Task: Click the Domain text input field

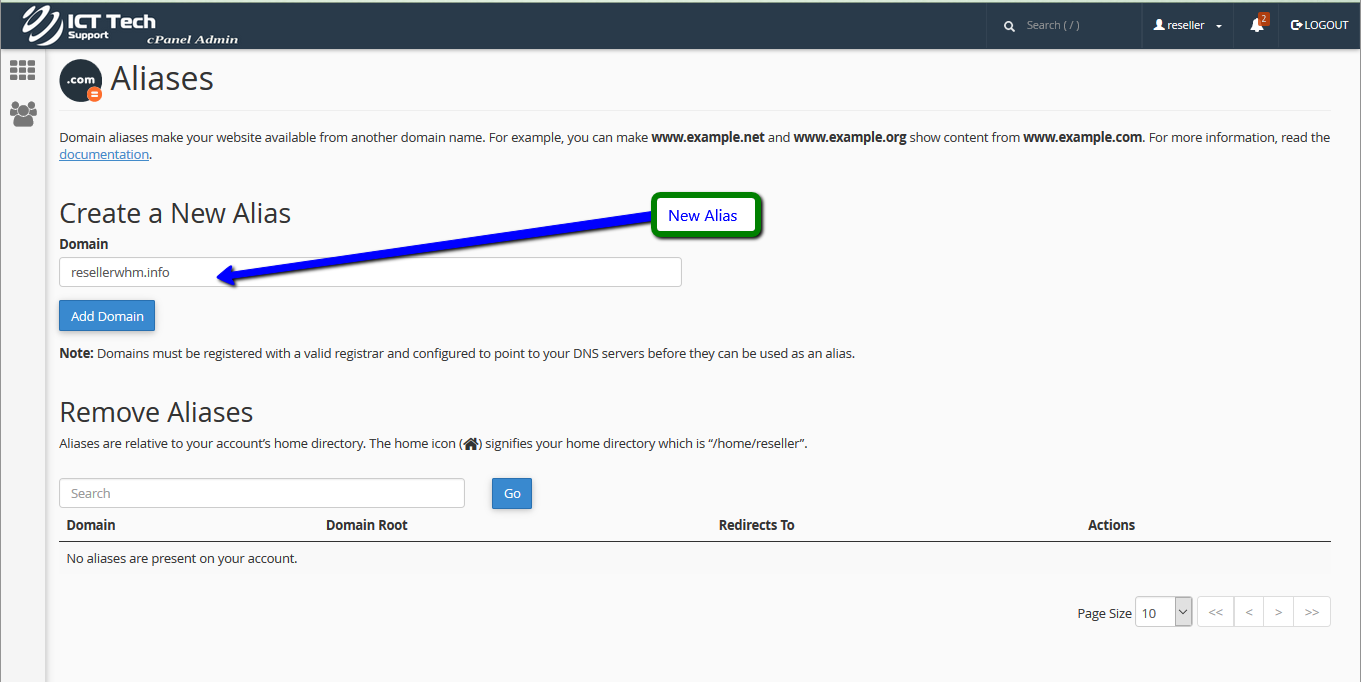Action: (370, 272)
